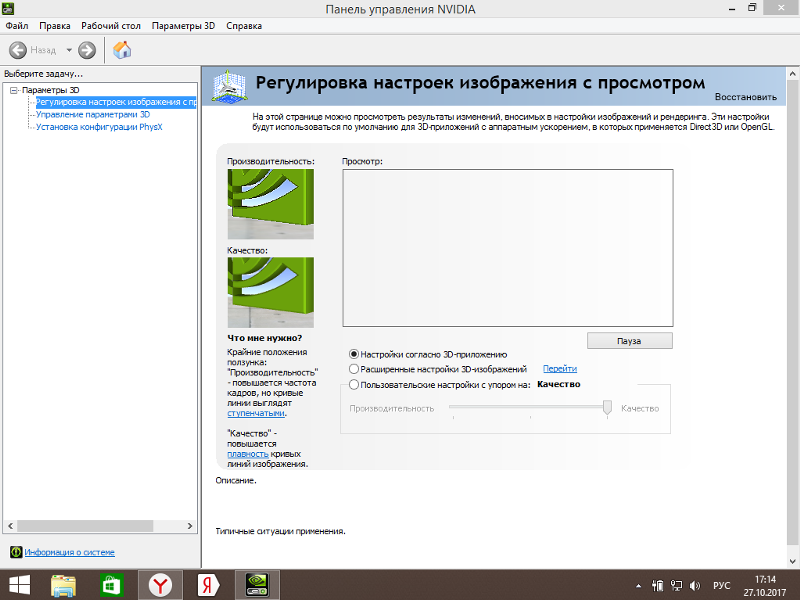Open the Справка menu
Image resolution: width=800 pixels, height=600 pixels.
point(244,26)
